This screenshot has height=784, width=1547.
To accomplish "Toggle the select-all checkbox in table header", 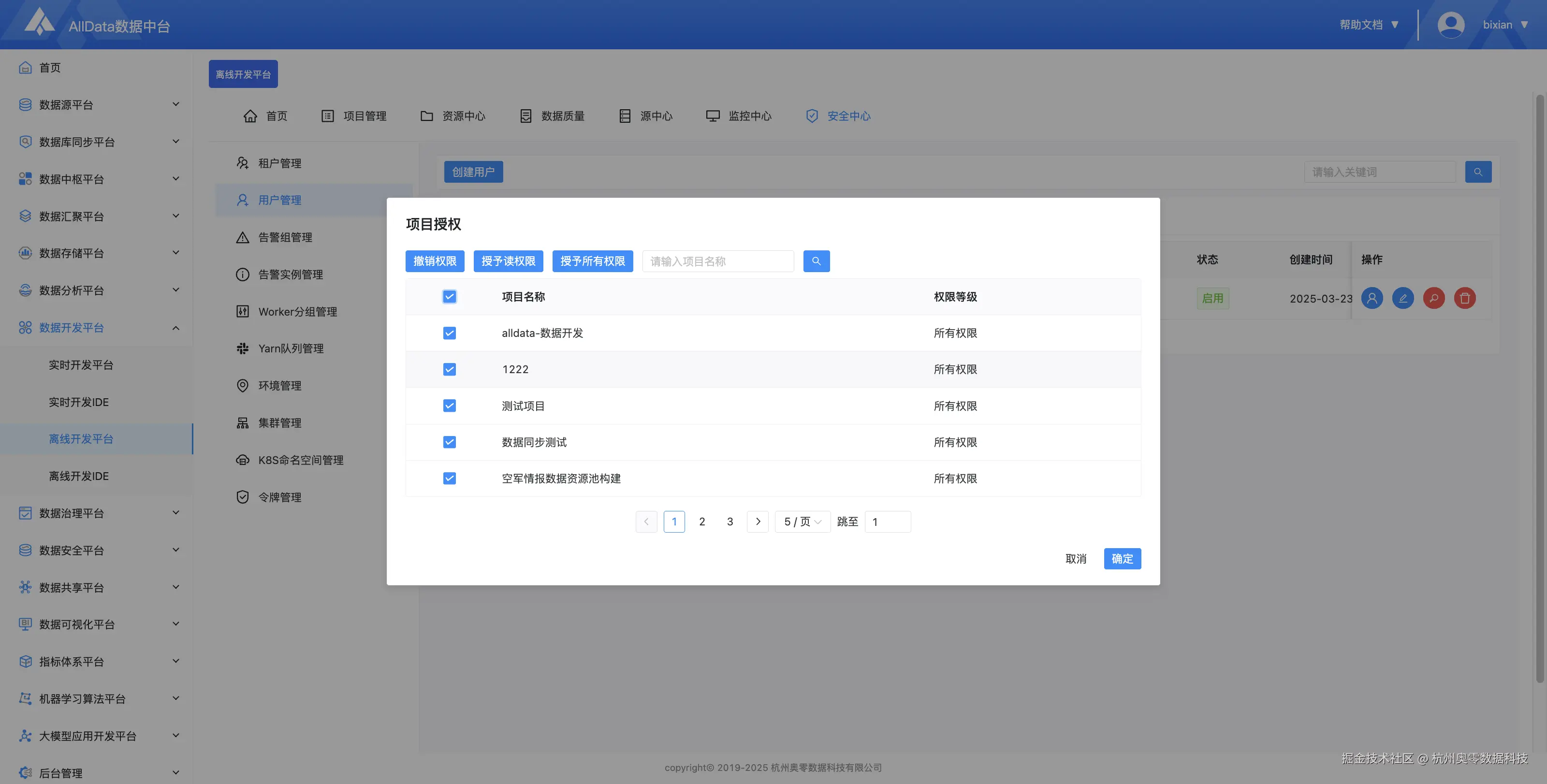I will (x=449, y=297).
